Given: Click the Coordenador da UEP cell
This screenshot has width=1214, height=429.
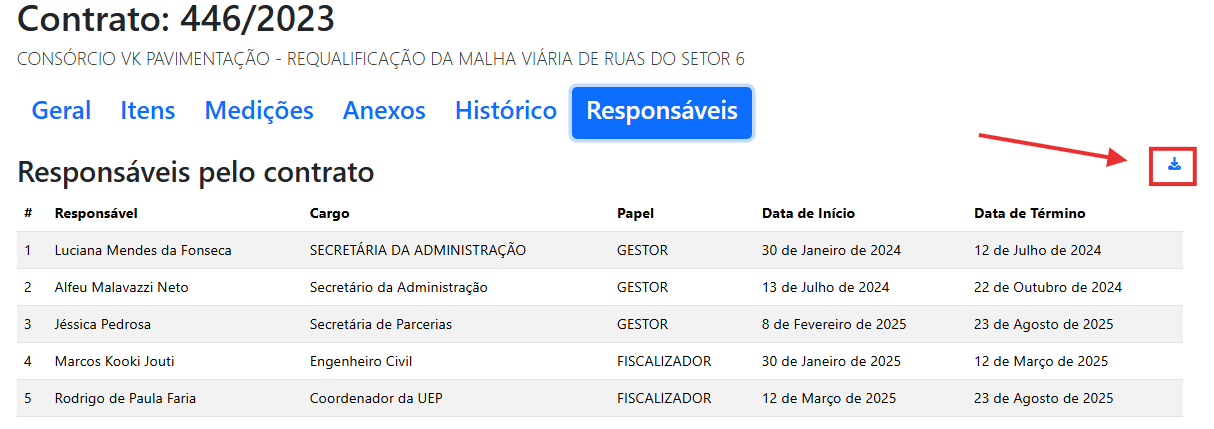Looking at the screenshot, I should click(x=376, y=399).
